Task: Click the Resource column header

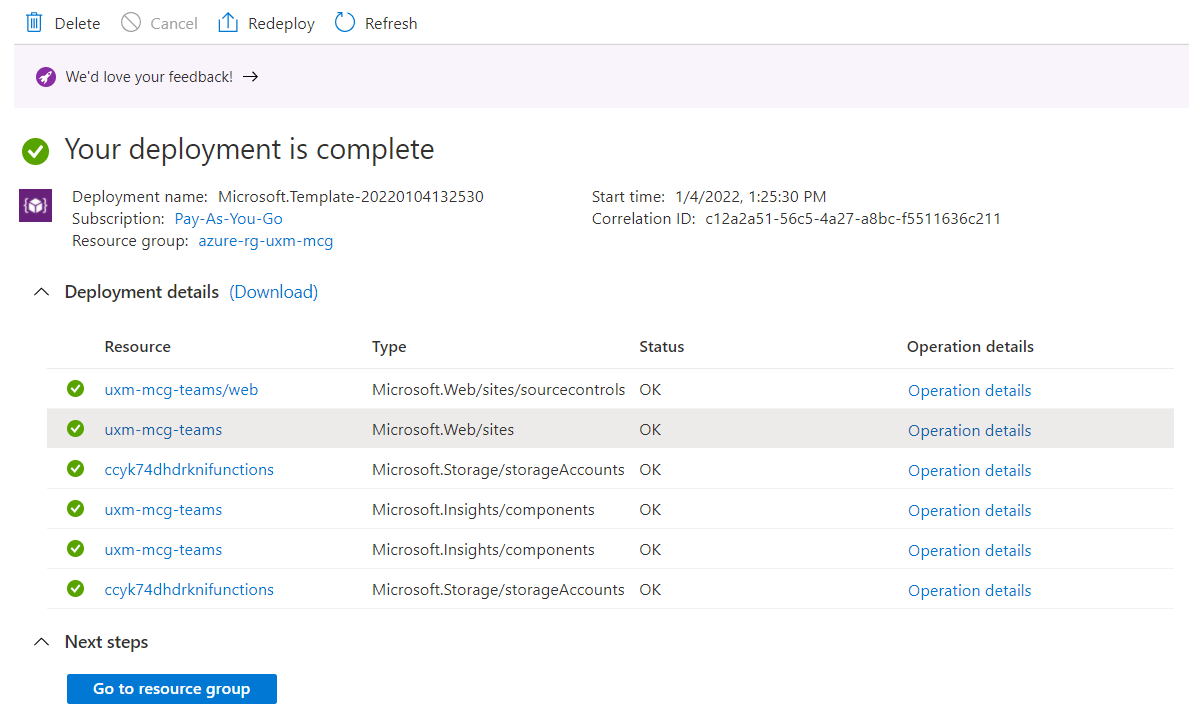Action: coord(137,346)
